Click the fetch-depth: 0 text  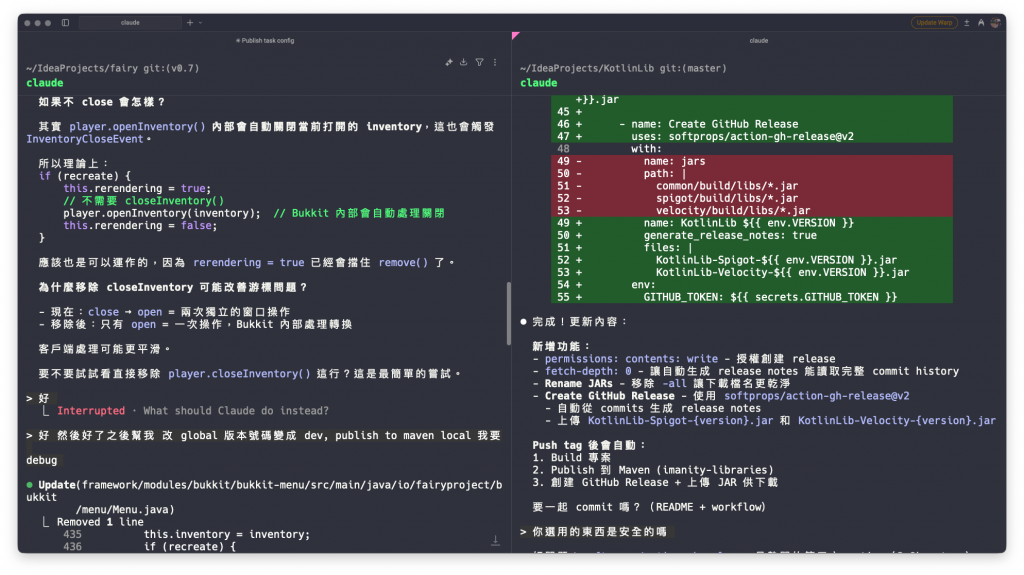(588, 371)
